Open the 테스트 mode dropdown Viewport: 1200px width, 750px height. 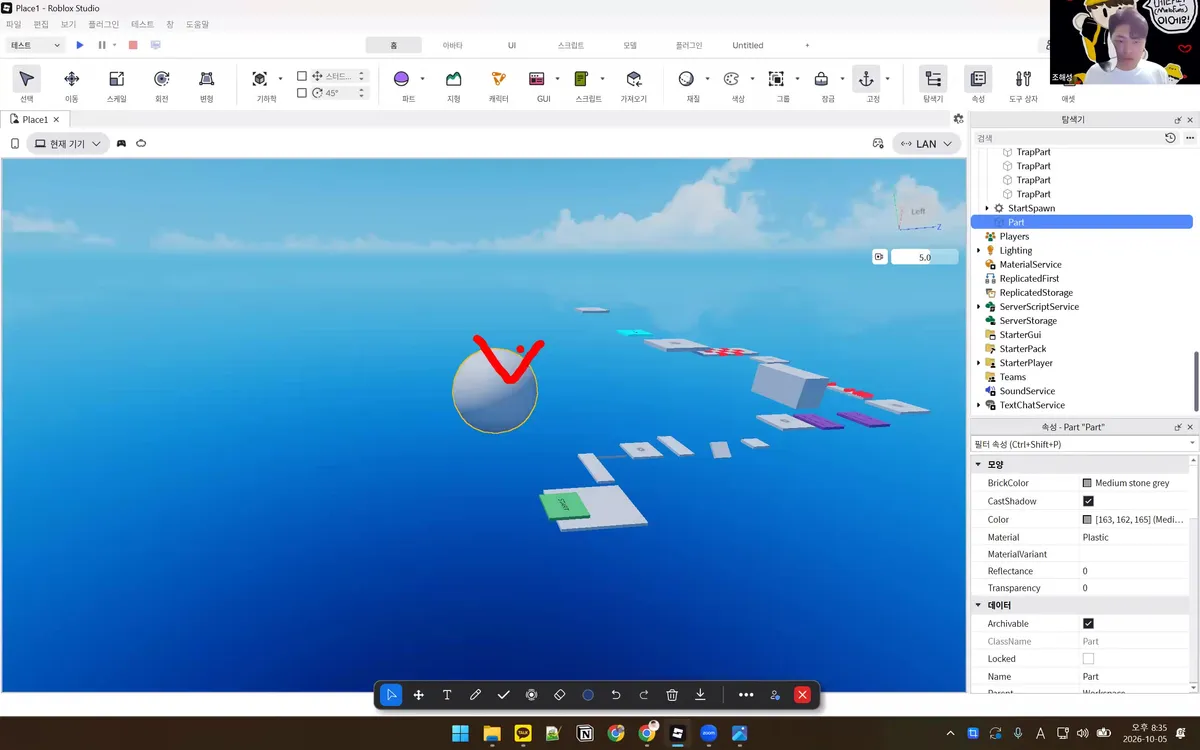click(36, 45)
